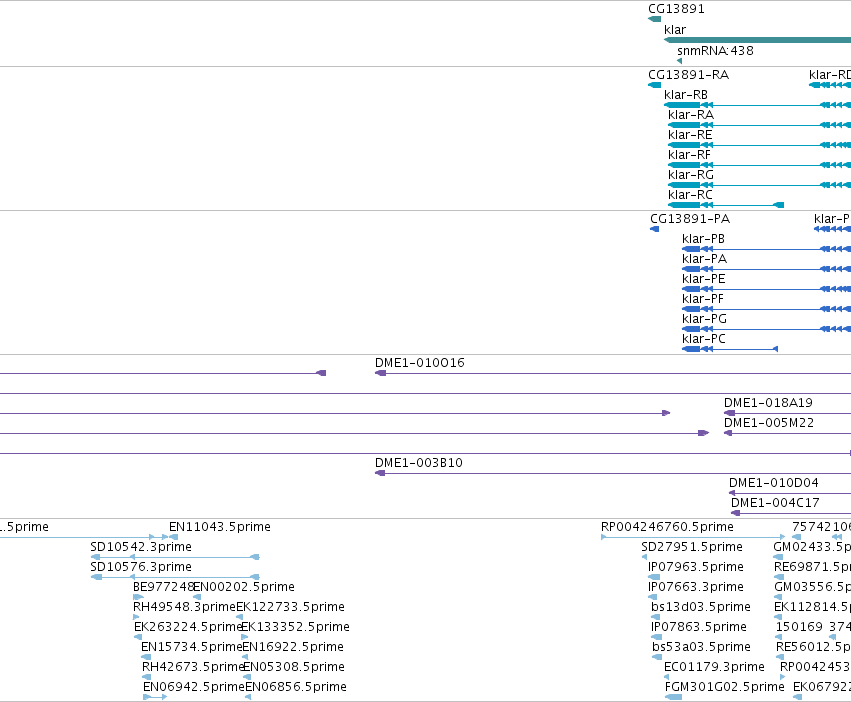The height and width of the screenshot is (702, 851).
Task: Choose the IP07663.3prime EST label
Action: (x=696, y=587)
